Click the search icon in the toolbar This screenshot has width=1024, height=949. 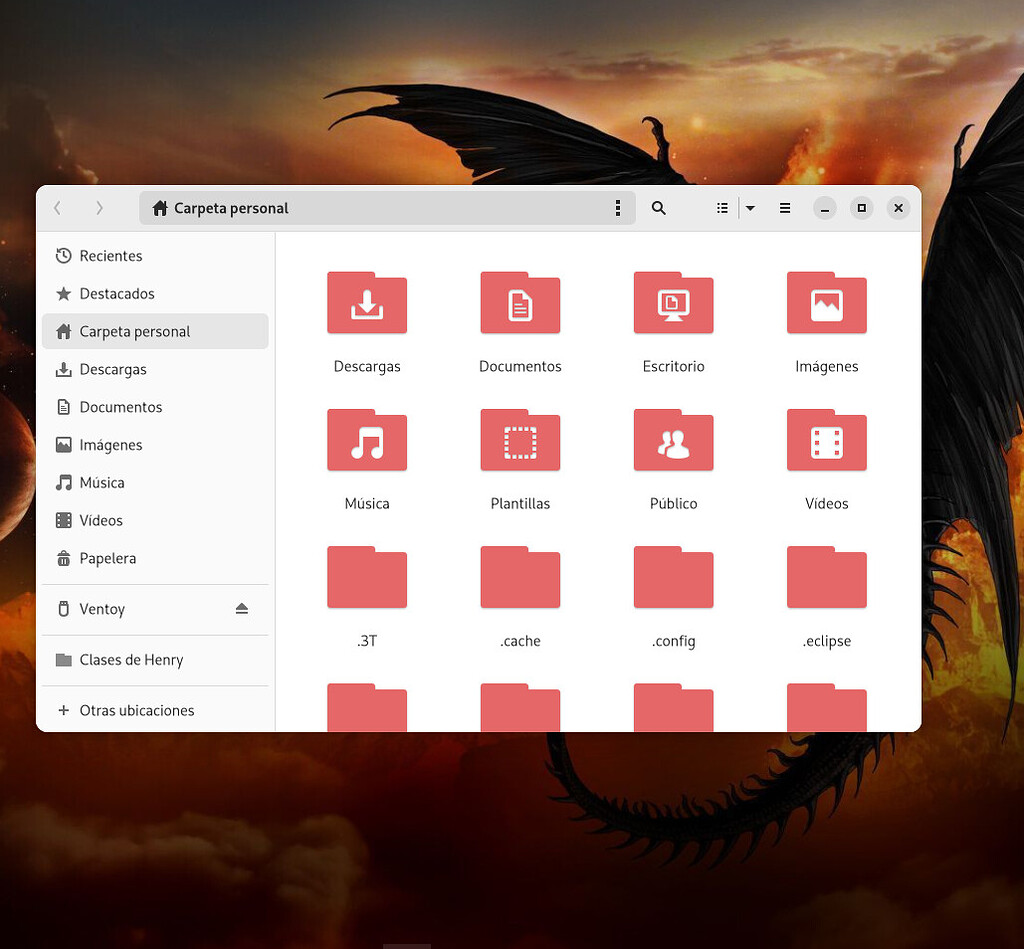coord(658,208)
